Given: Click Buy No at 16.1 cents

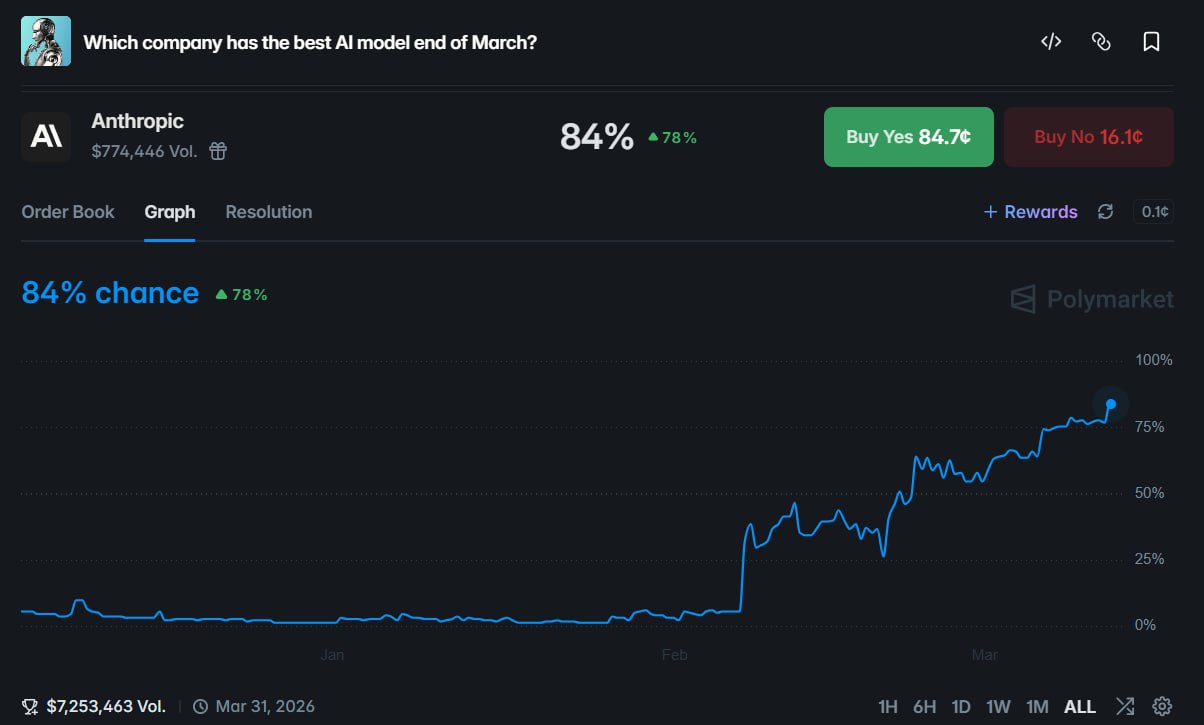Looking at the screenshot, I should [x=1088, y=137].
